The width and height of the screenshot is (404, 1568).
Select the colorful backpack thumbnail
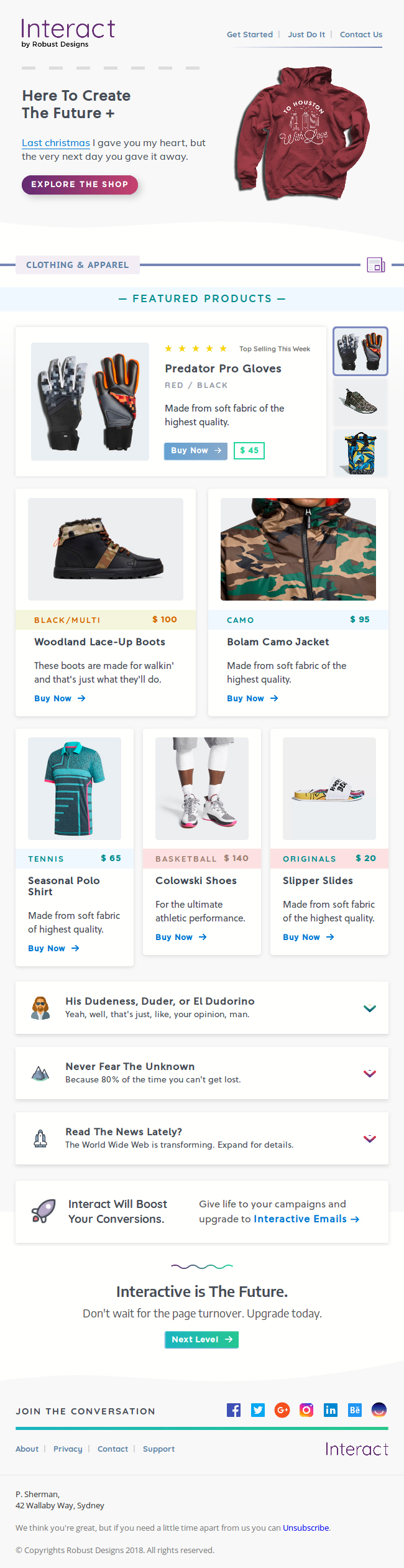click(360, 453)
